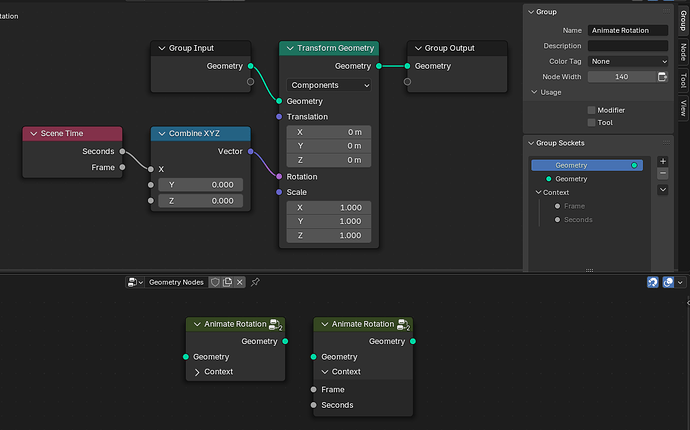The image size is (690, 430).
Task: Click Transform Geometry Scale input socket
Action: (x=279, y=192)
